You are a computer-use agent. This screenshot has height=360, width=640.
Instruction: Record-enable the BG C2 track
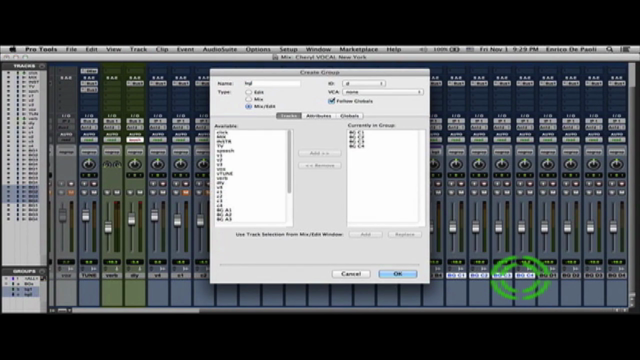pyautogui.click(x=484, y=184)
